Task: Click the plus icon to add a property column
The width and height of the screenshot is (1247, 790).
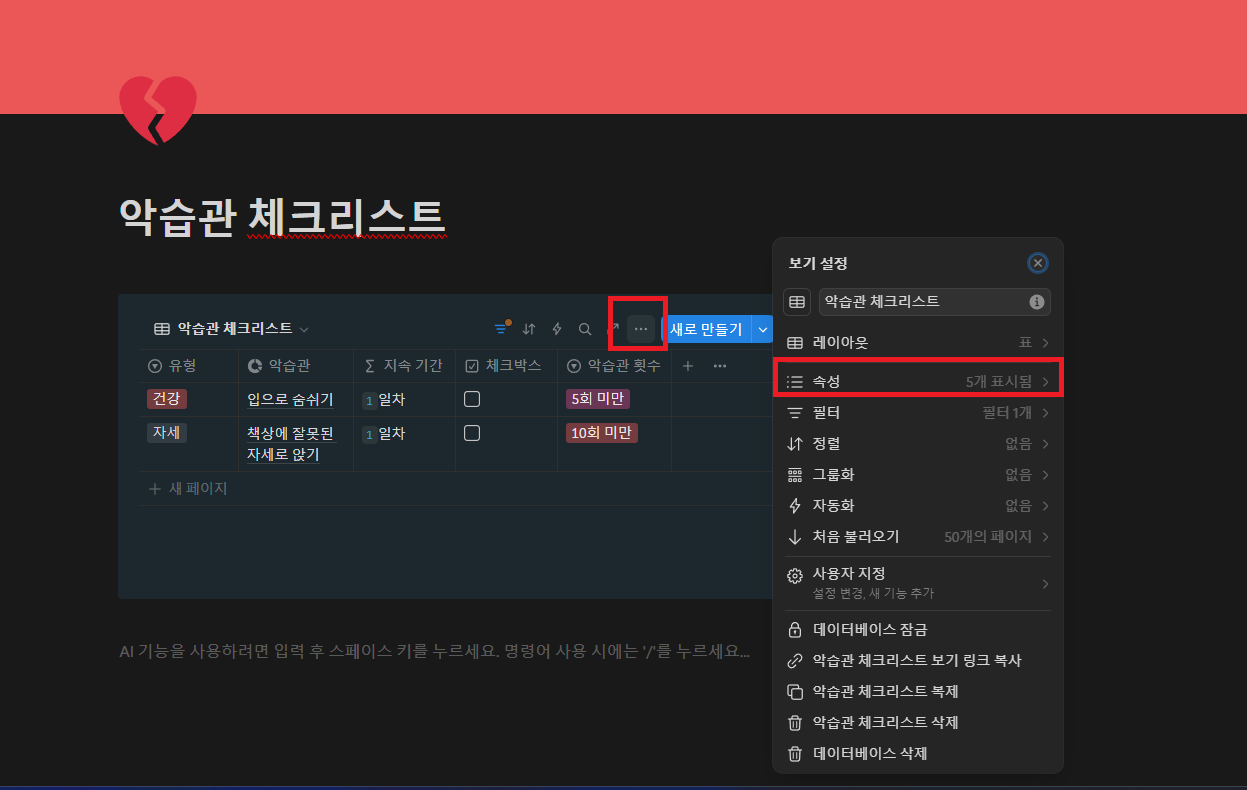Action: [x=687, y=365]
